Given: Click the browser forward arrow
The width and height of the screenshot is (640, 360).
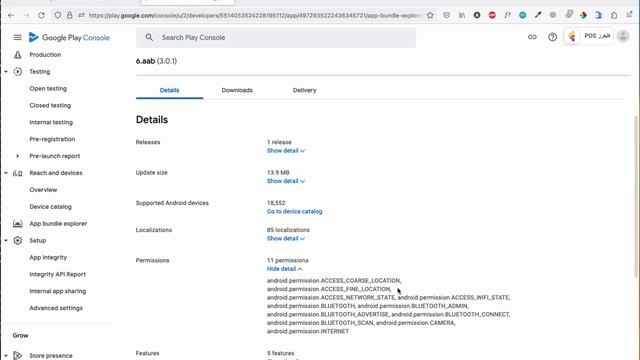Looking at the screenshot, I should point(26,16).
